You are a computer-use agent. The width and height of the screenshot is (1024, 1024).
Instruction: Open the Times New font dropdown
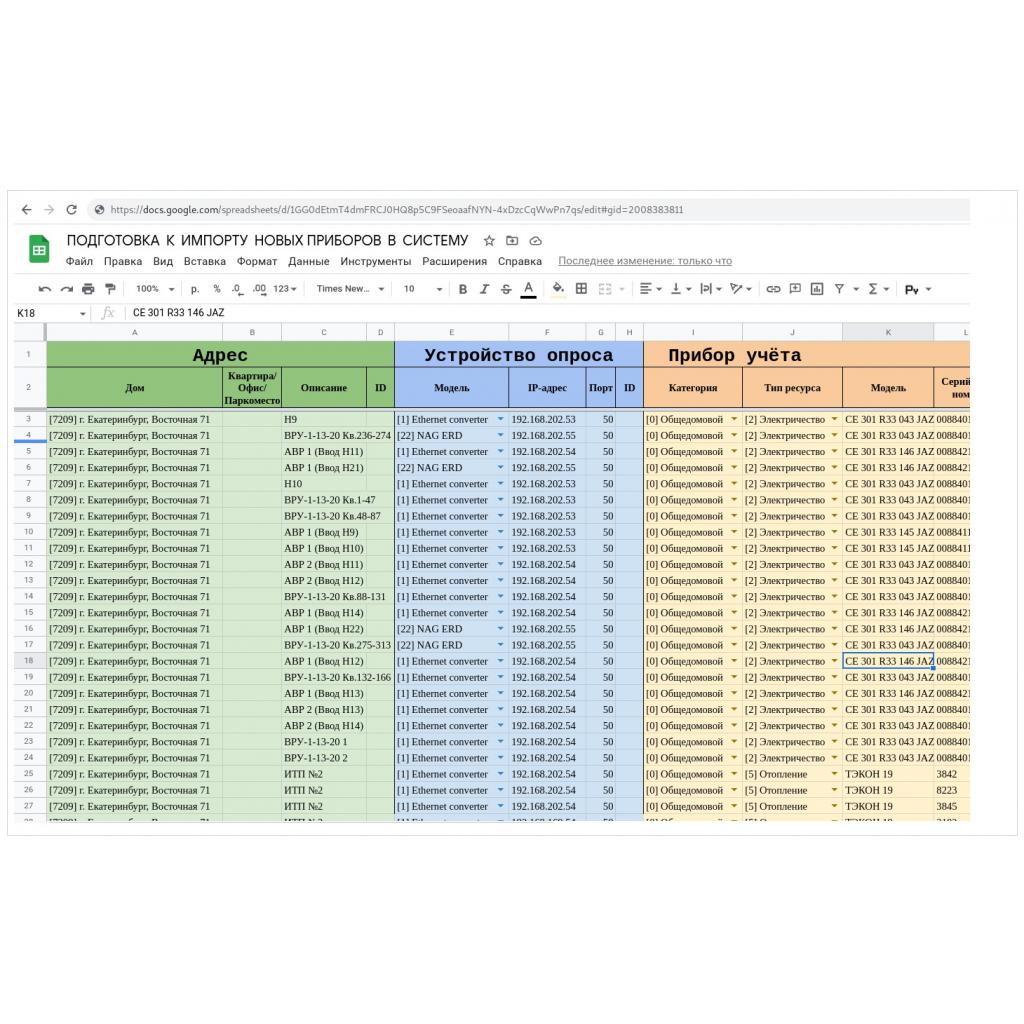click(x=350, y=289)
